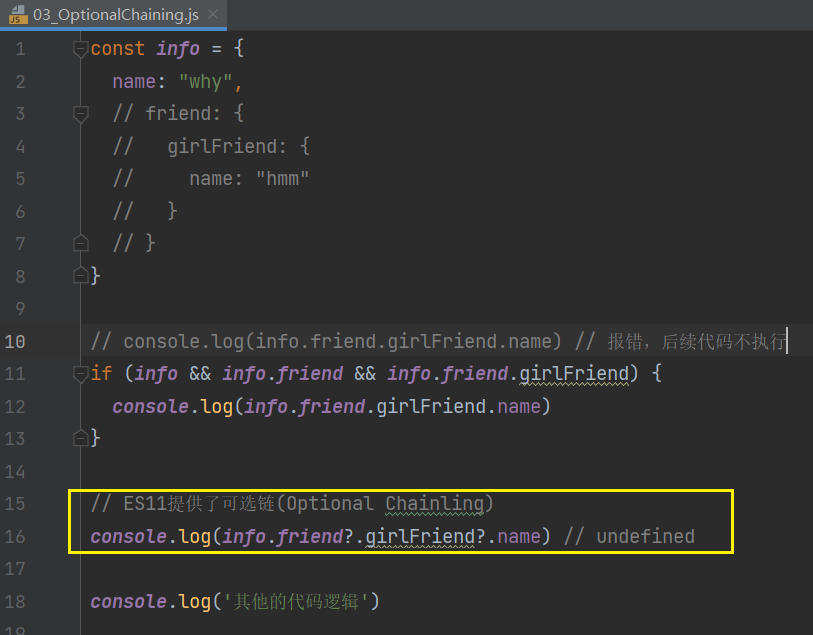Close the 03_OptionalChaining.js tab
Screen dimensions: 813x635
tap(213, 15)
